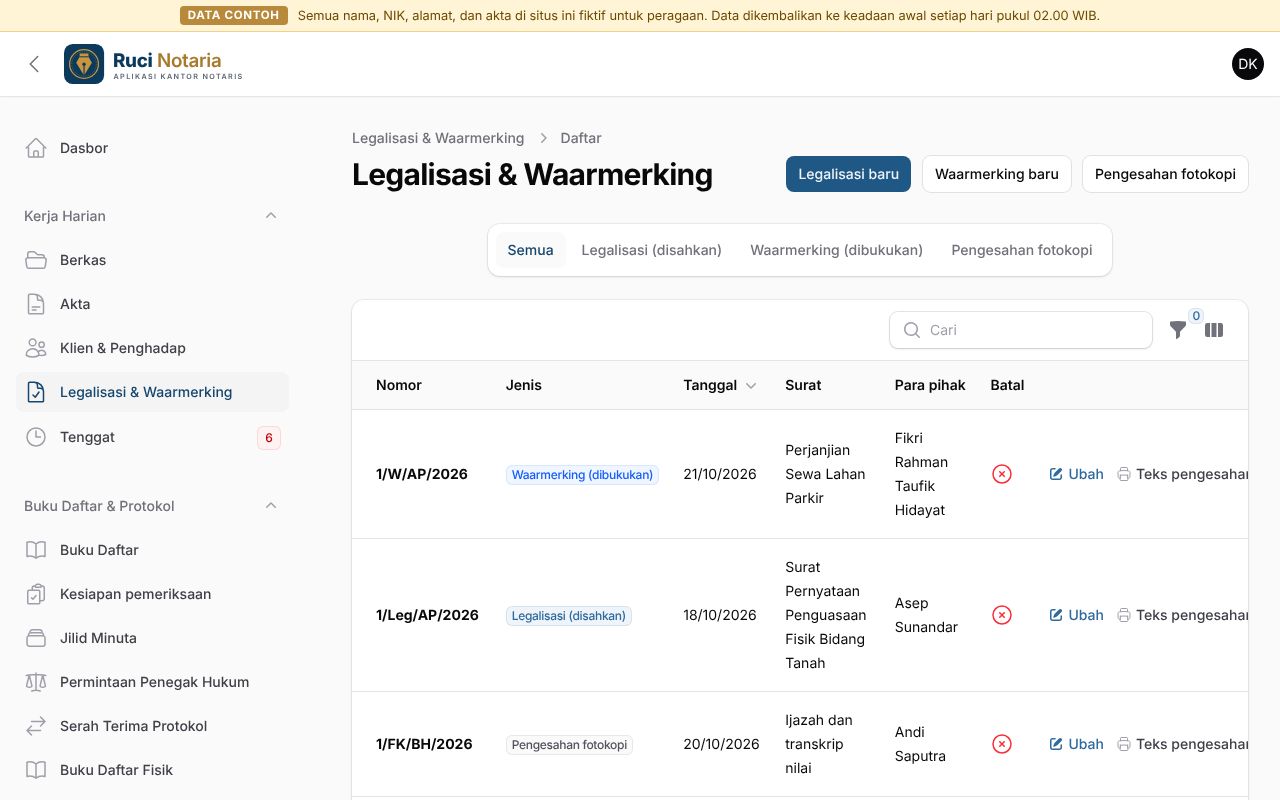1280x800 pixels.
Task: Click the Jenis column header
Action: pyautogui.click(x=524, y=385)
